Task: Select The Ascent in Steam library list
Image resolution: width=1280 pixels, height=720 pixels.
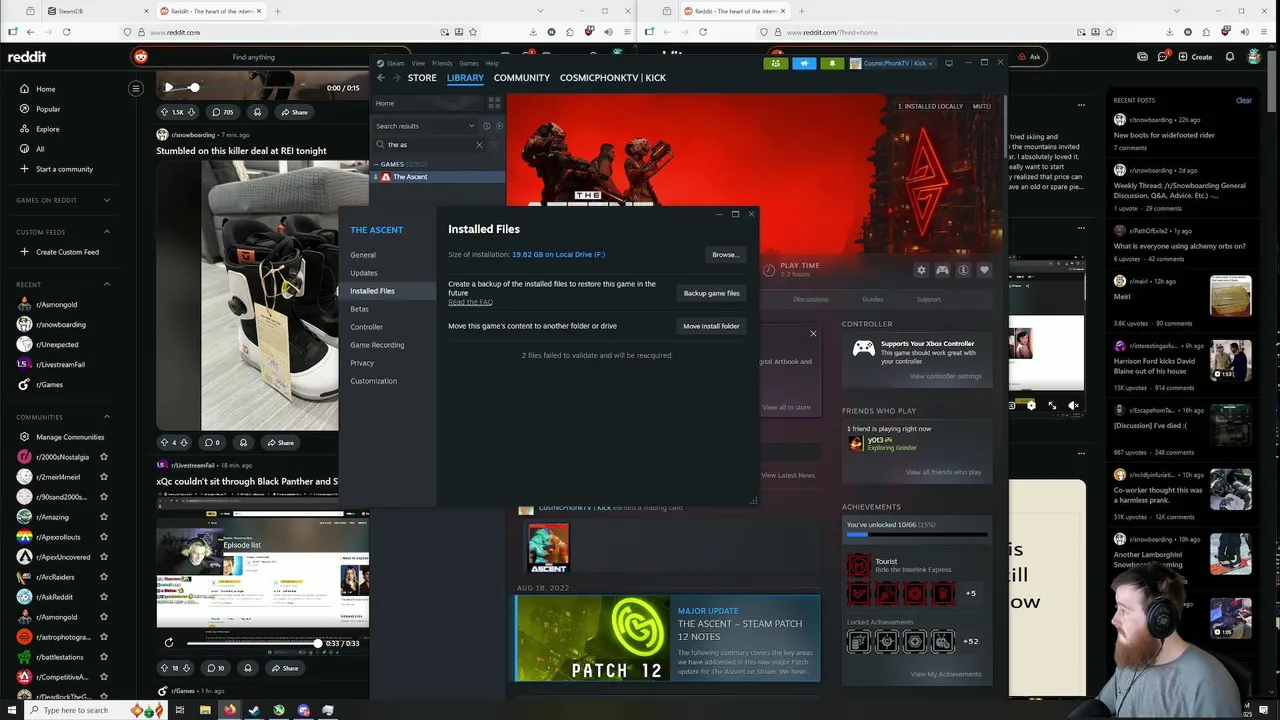Action: (x=439, y=177)
